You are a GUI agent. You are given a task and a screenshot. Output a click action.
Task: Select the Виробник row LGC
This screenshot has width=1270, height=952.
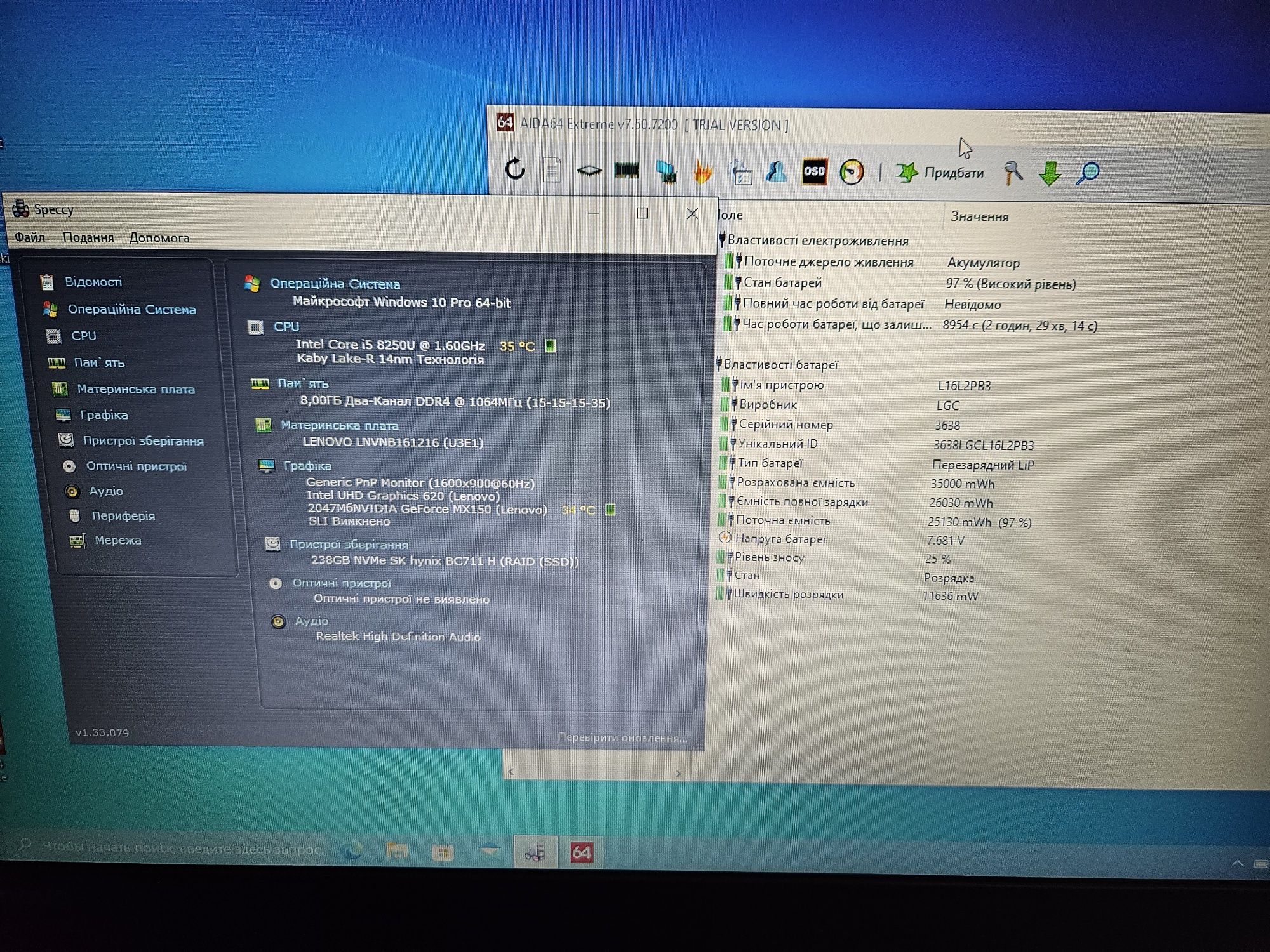pyautogui.click(x=839, y=405)
